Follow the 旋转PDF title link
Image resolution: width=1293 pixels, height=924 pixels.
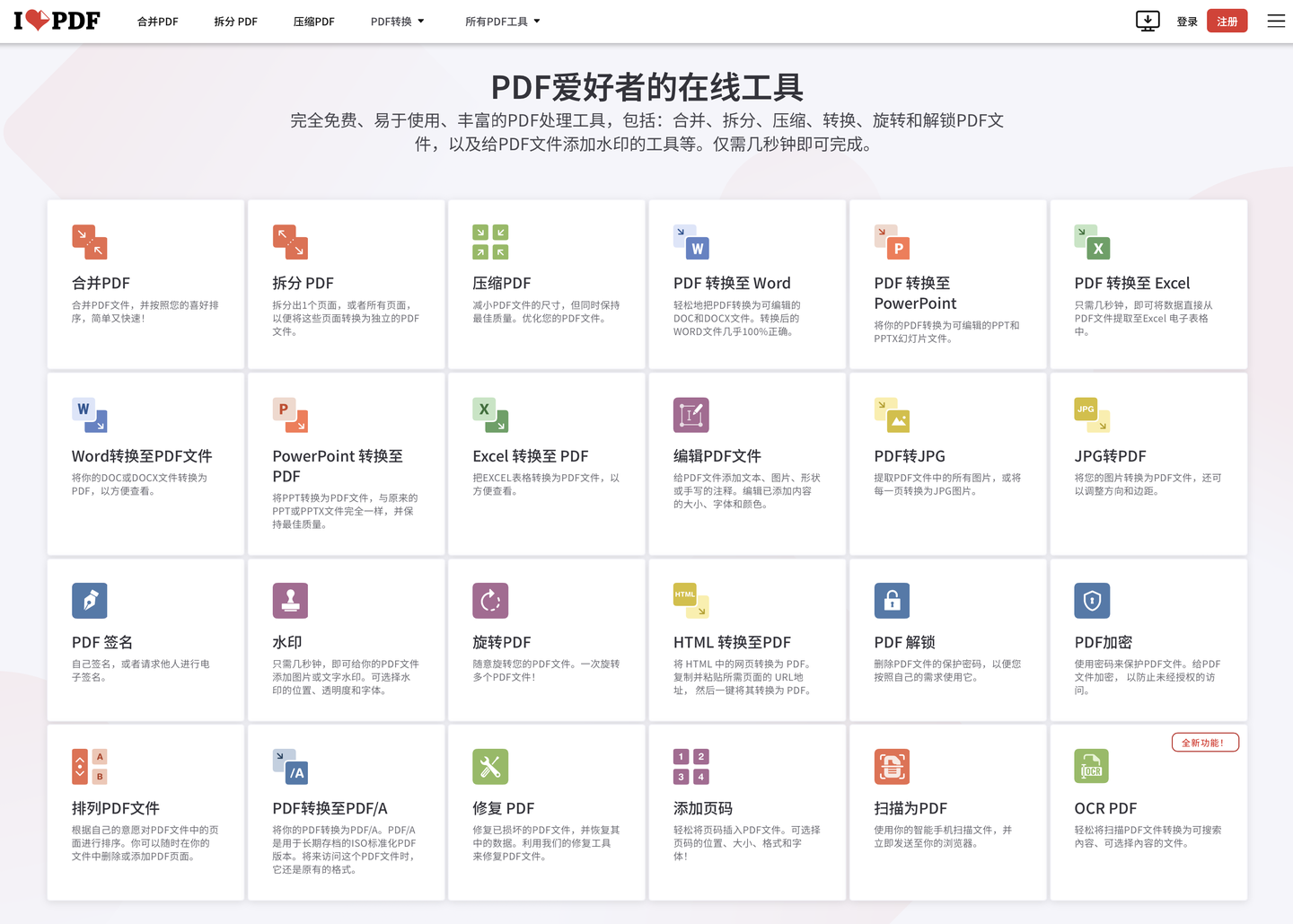[x=502, y=642]
